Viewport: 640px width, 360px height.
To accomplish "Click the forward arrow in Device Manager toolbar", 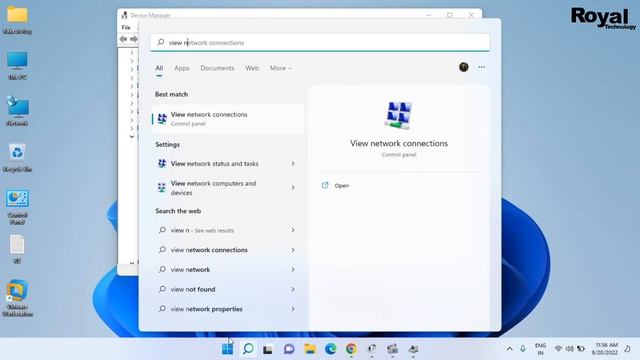I will point(133,39).
